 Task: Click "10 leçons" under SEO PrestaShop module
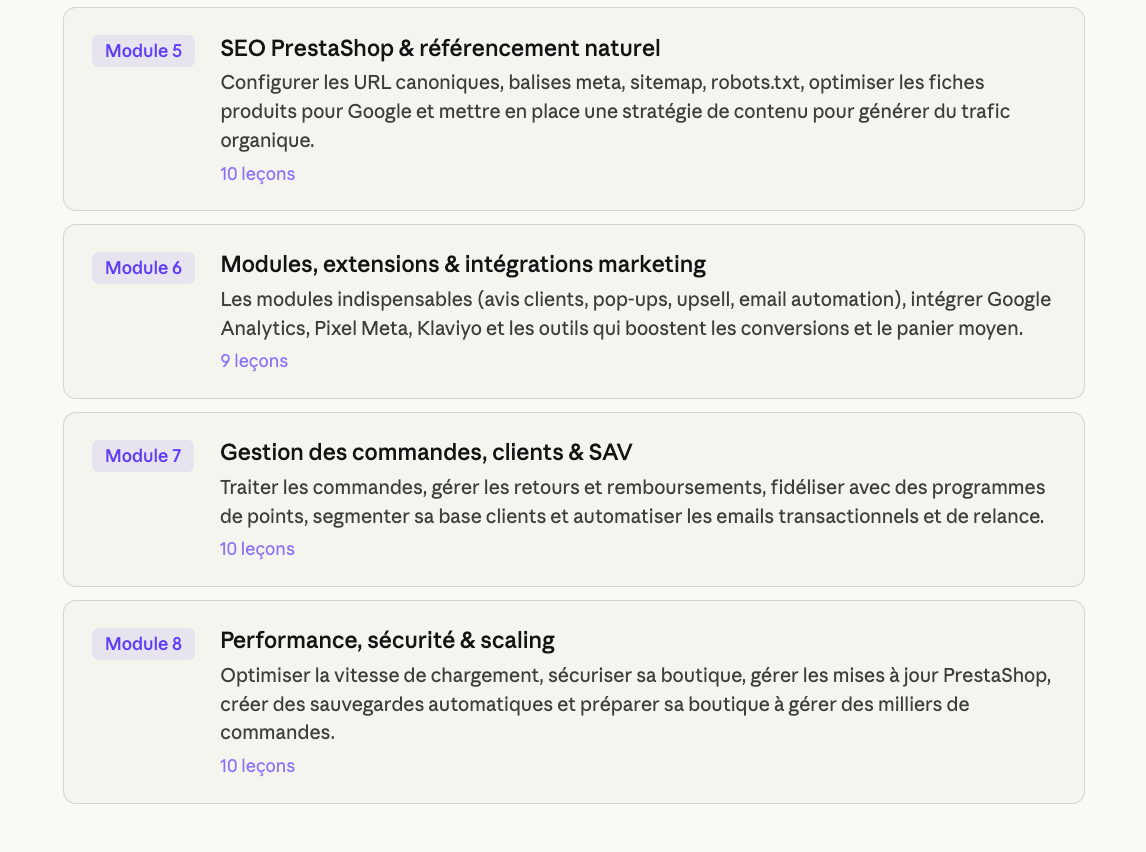click(257, 174)
